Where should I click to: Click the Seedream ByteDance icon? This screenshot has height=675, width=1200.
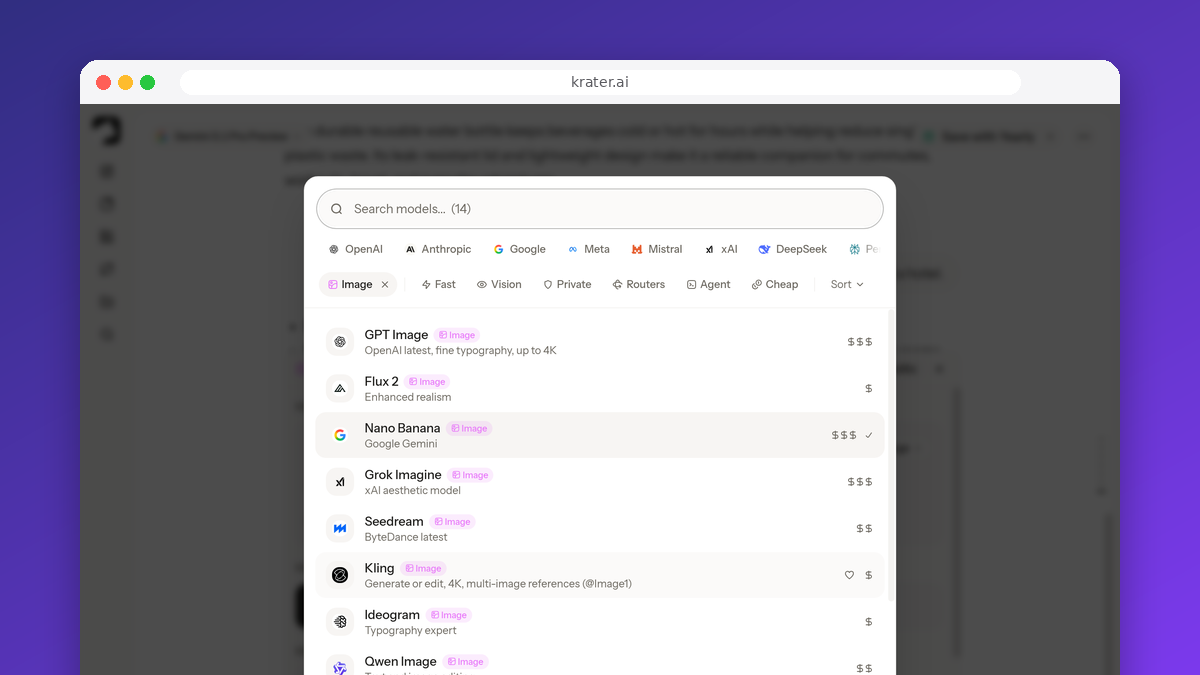(340, 528)
